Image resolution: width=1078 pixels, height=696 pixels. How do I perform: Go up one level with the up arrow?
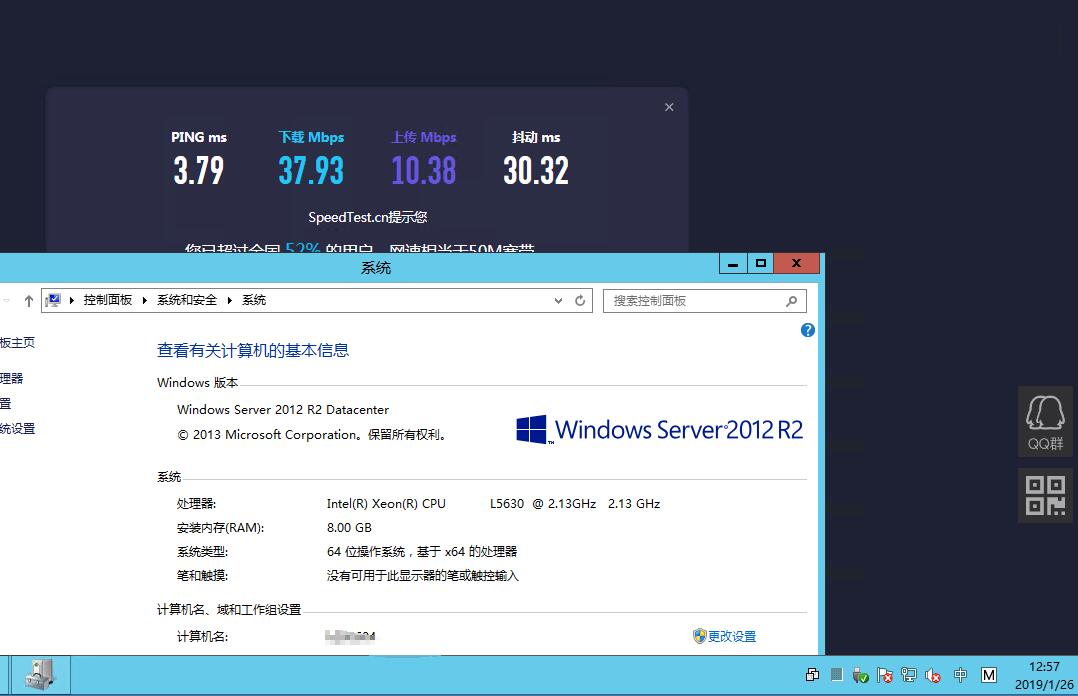coord(28,301)
